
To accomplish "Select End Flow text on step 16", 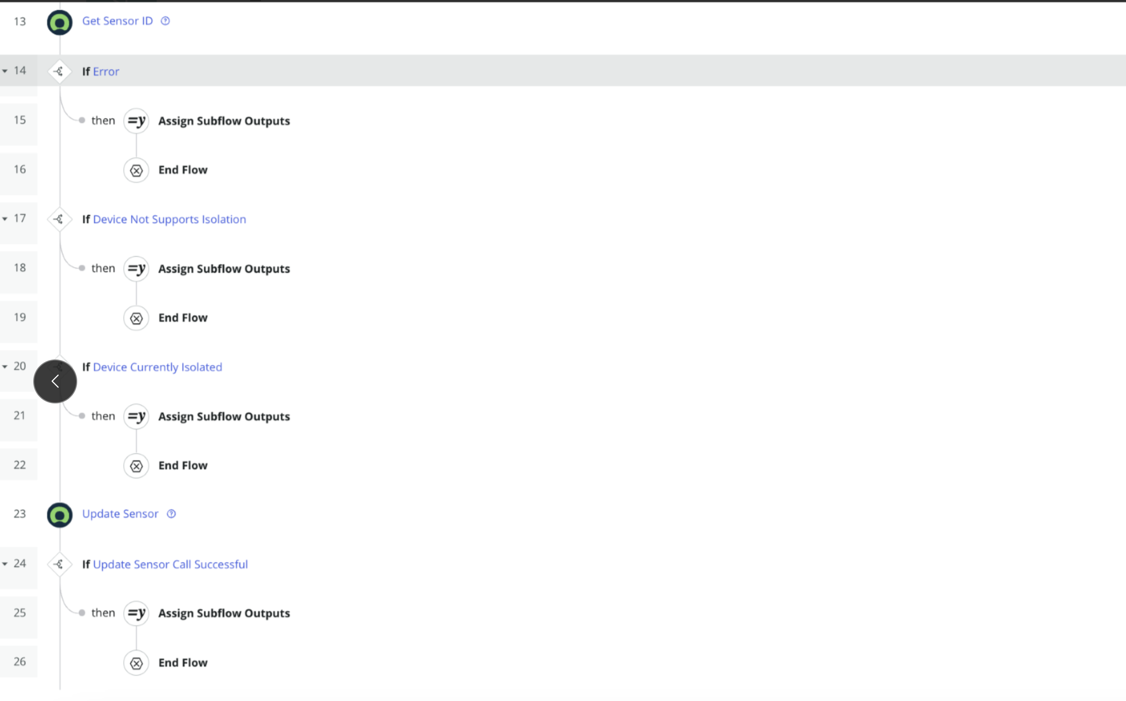I will tap(182, 170).
